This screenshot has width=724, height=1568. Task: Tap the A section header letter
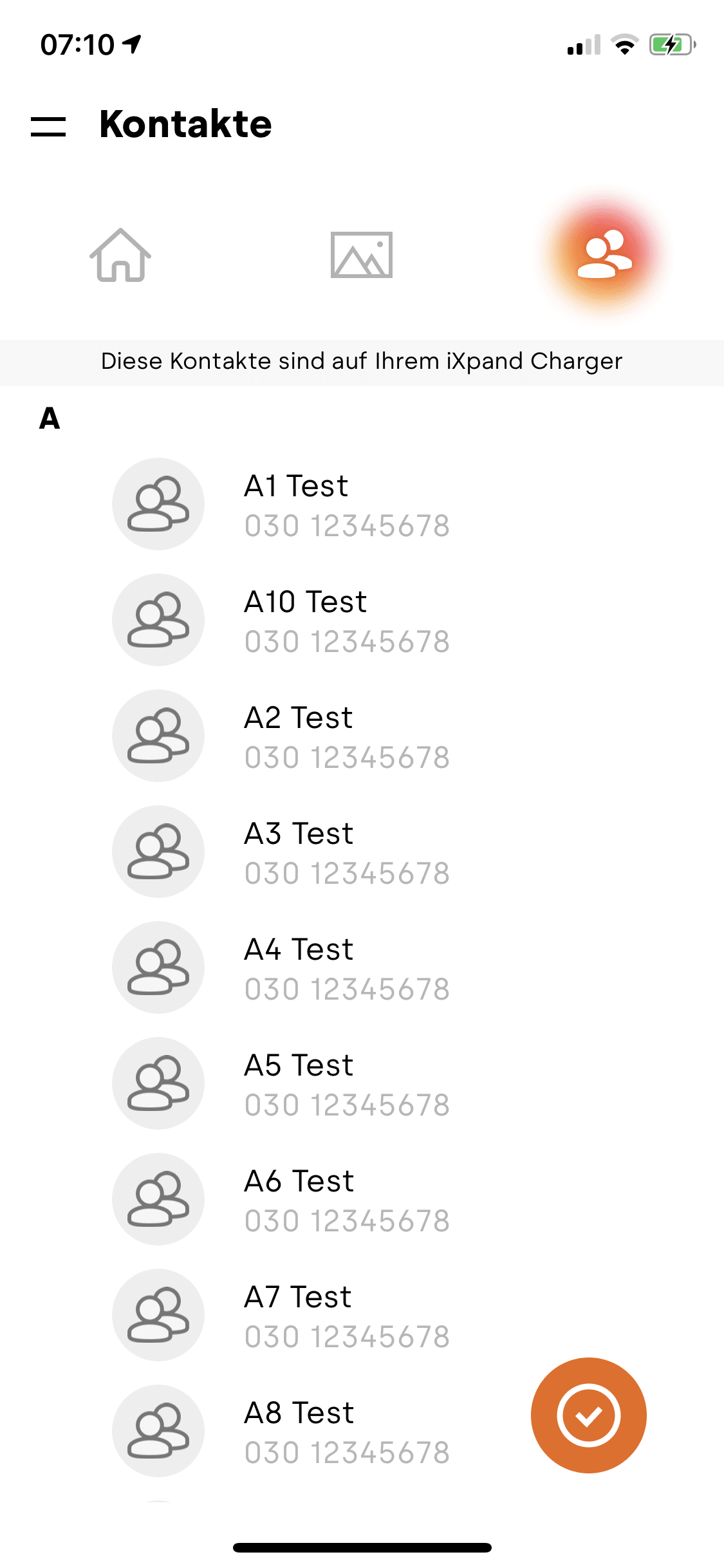tap(50, 418)
